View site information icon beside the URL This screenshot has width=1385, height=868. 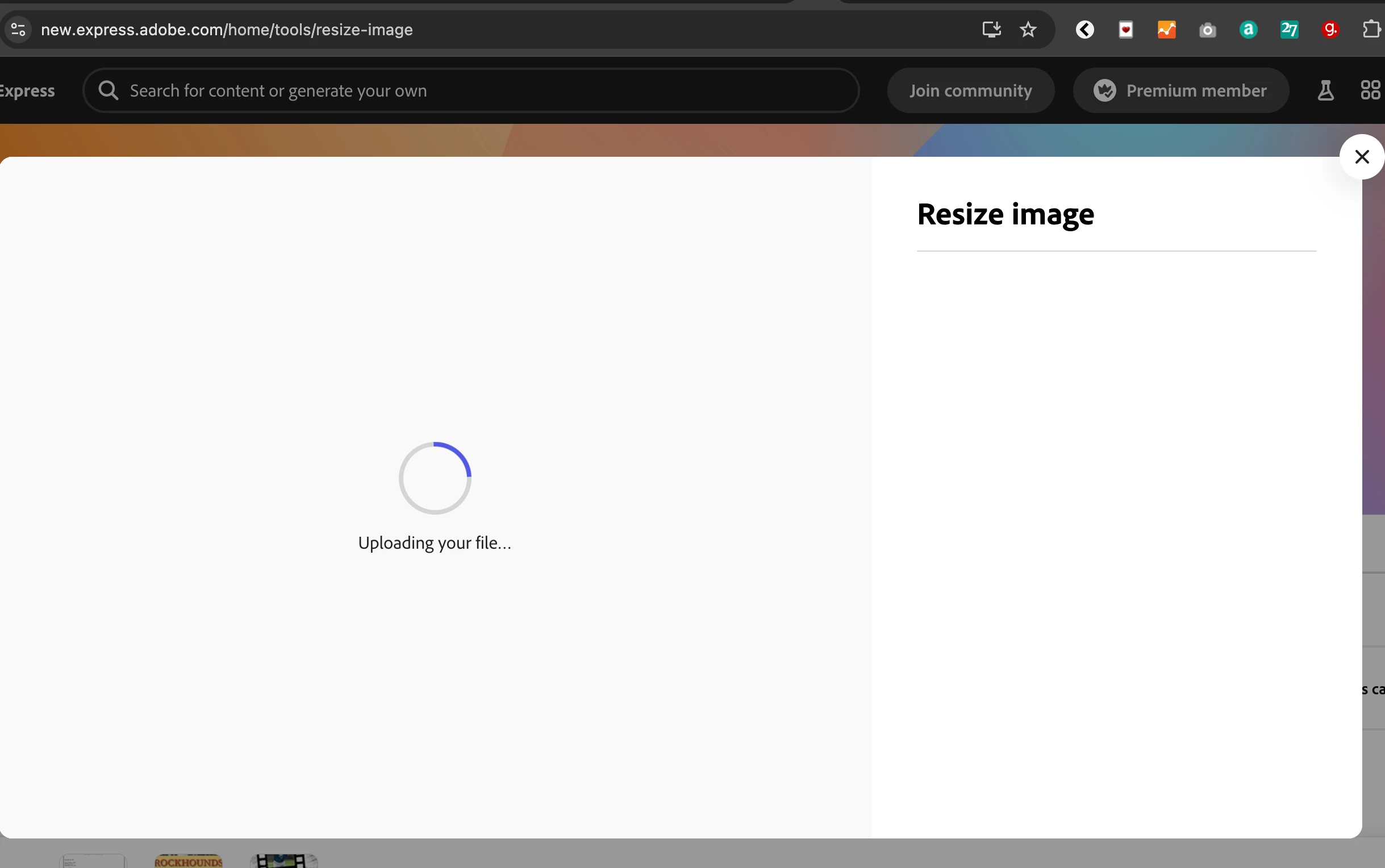pyautogui.click(x=18, y=30)
